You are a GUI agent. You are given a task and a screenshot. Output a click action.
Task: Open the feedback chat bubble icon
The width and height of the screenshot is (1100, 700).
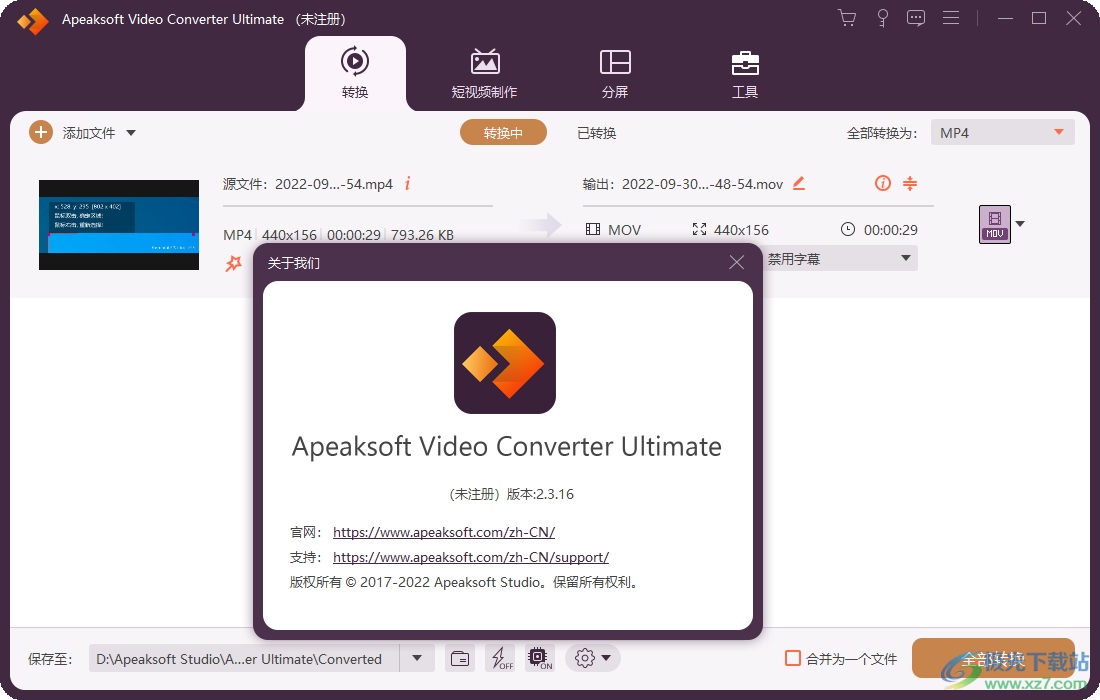[x=915, y=18]
